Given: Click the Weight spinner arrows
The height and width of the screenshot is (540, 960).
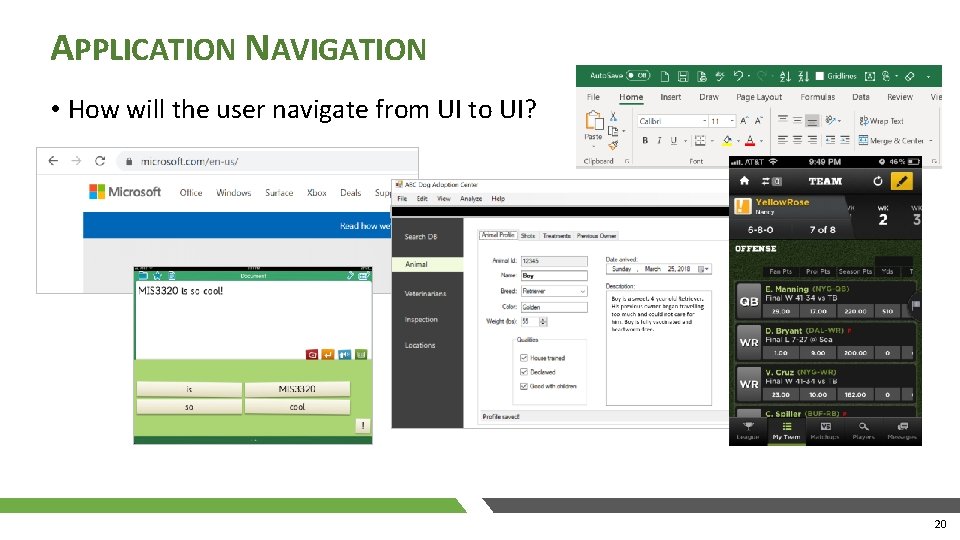Looking at the screenshot, I should 543,321.
